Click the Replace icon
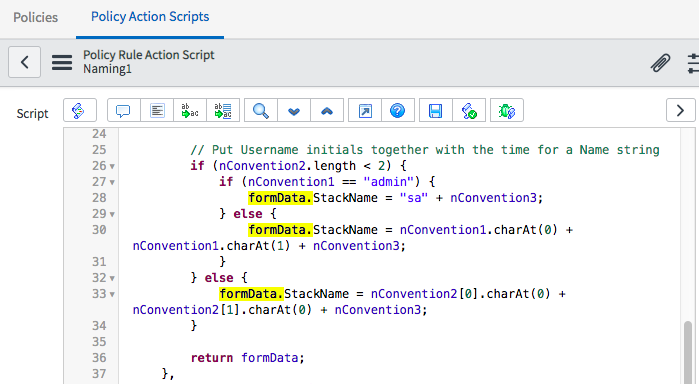This screenshot has width=699, height=386. pyautogui.click(x=190, y=111)
